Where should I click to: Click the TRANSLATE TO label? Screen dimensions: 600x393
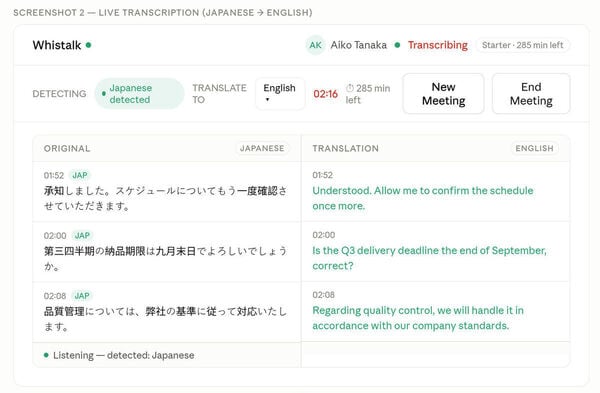tap(219, 94)
